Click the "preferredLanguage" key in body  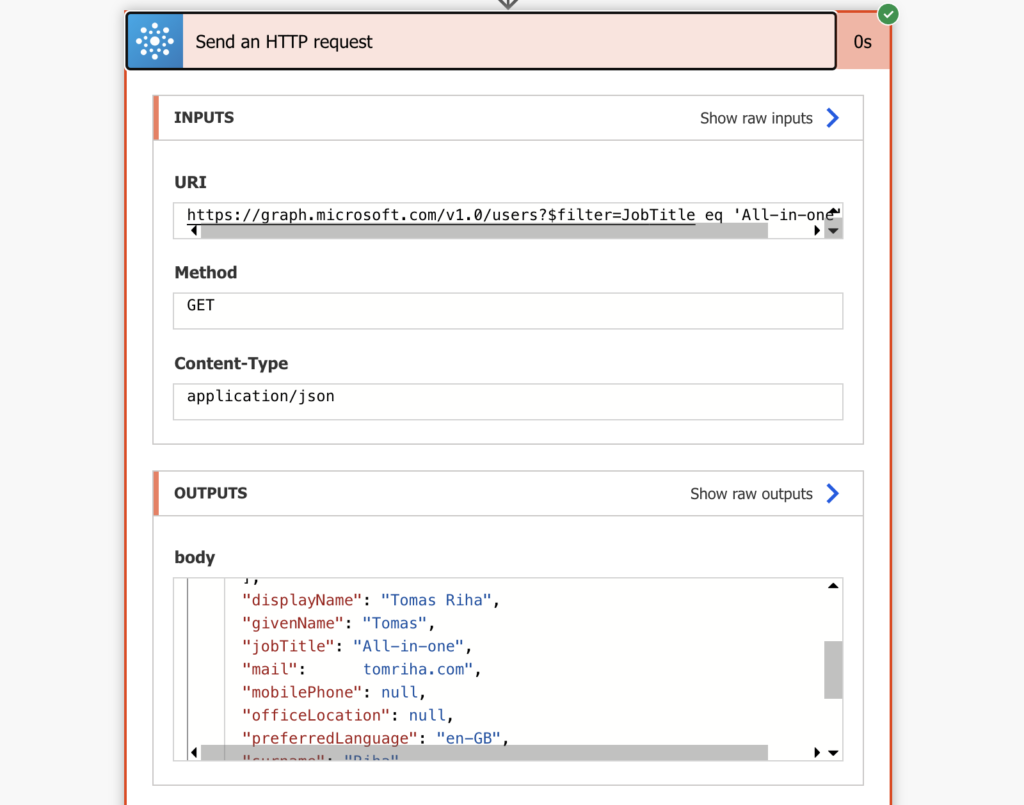[x=329, y=738]
